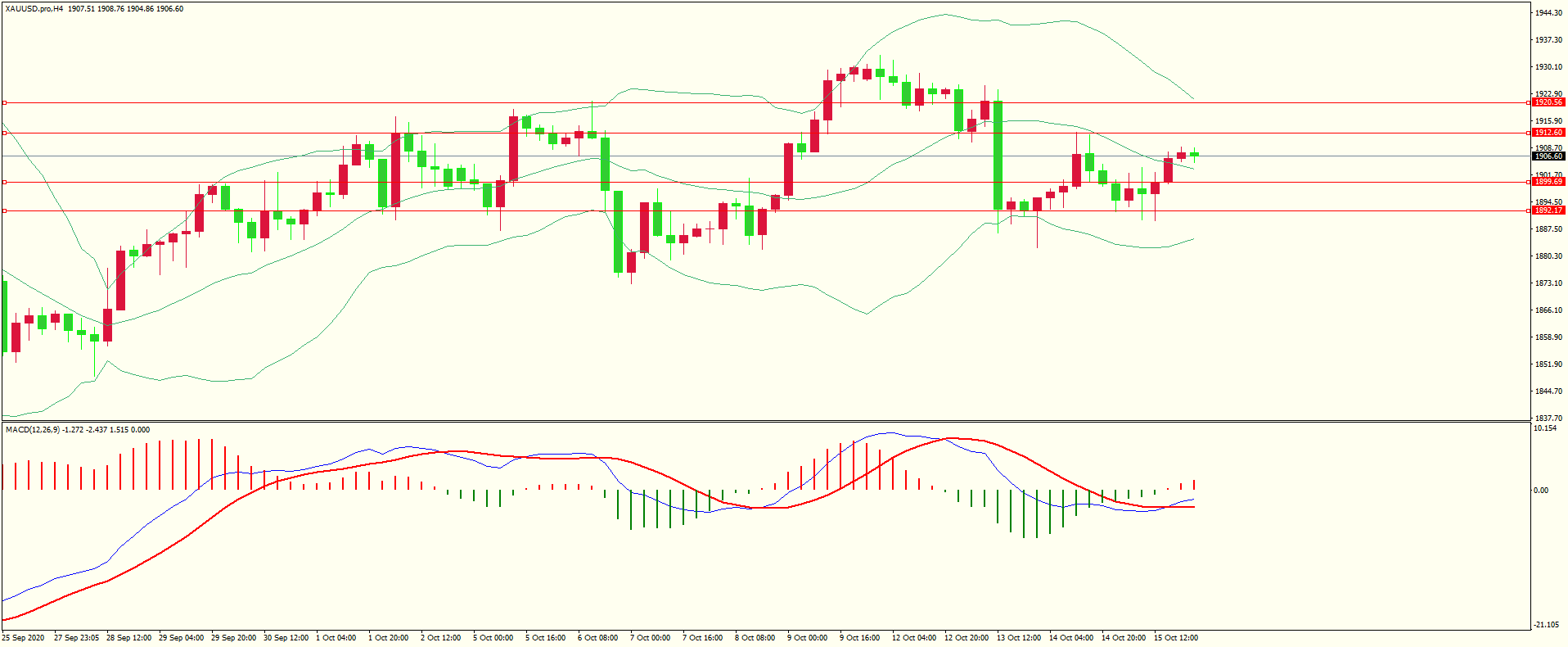Click the 1 Oct 04:00 time axis label
Viewport: 1568px width, 647px height.
click(336, 638)
